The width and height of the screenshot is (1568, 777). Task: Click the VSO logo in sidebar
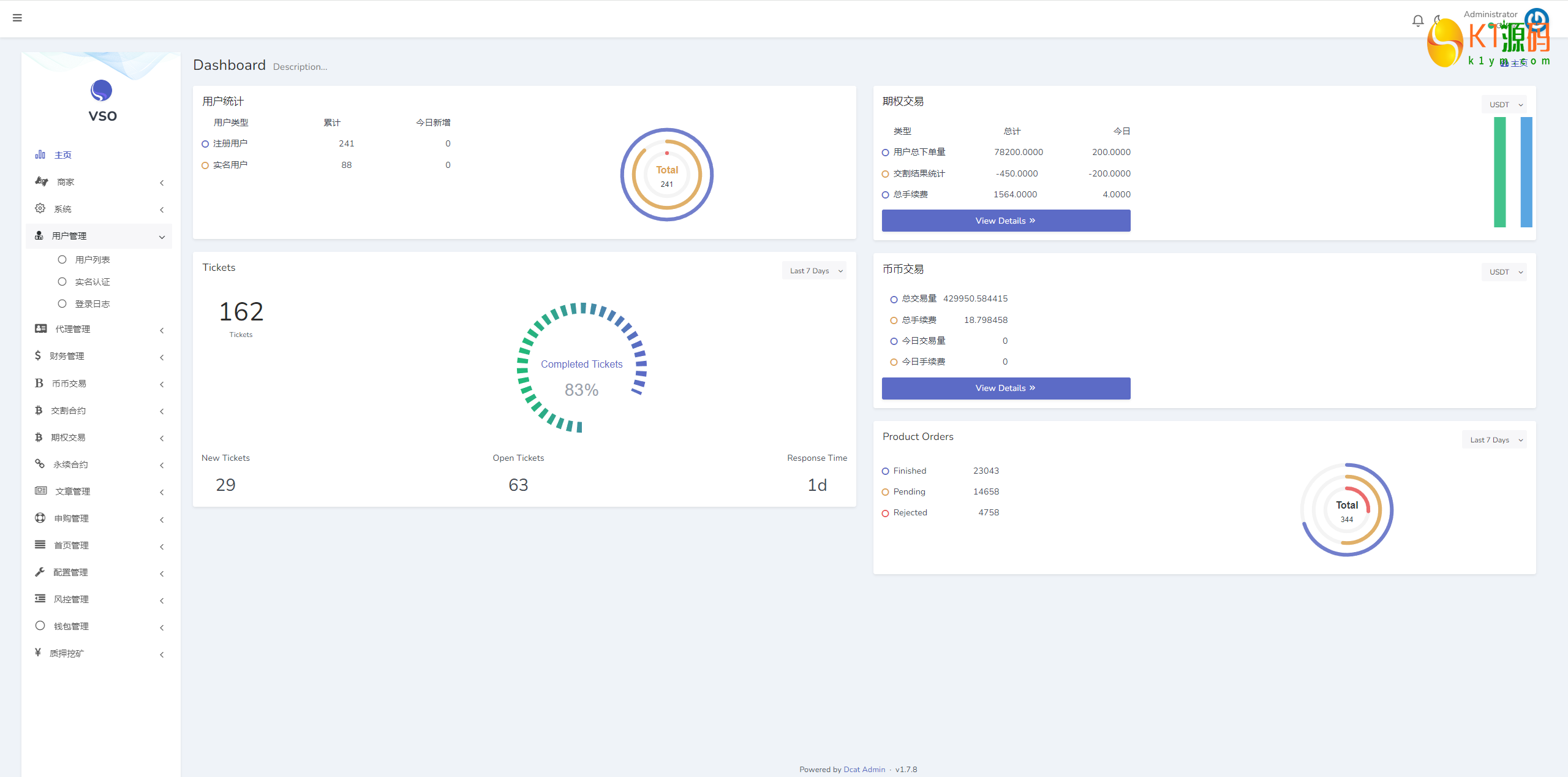[102, 101]
